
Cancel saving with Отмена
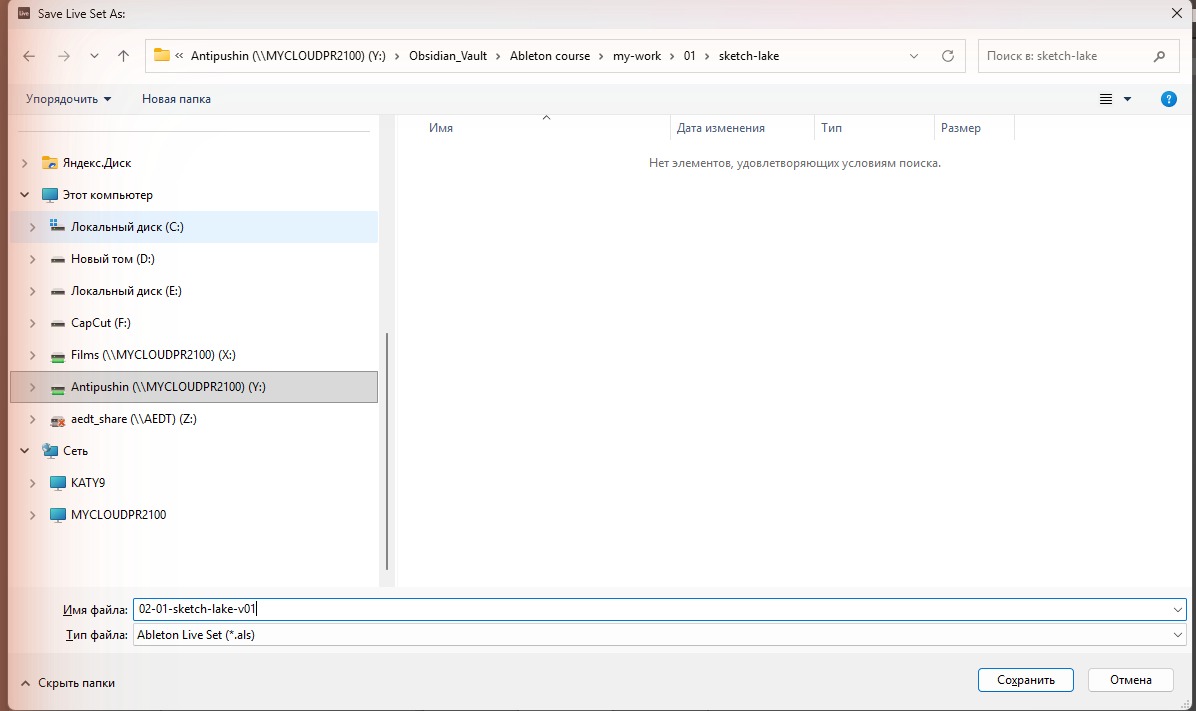(x=1130, y=680)
